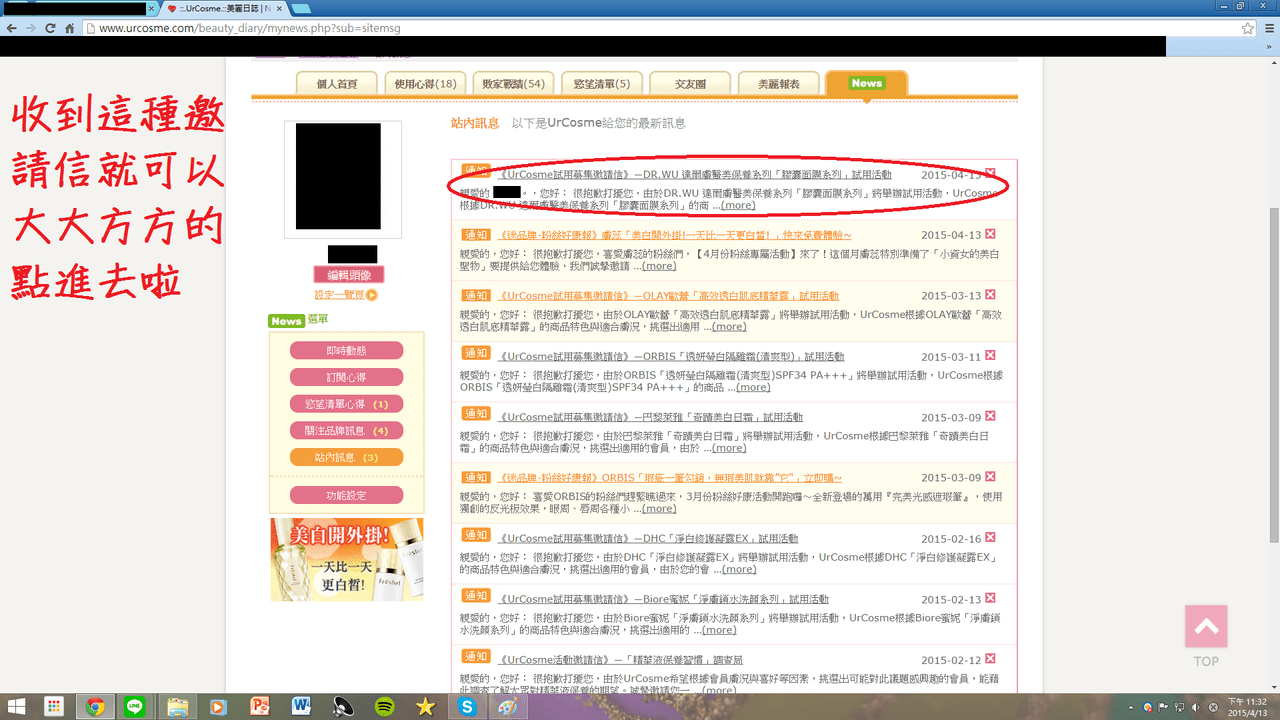Image resolution: width=1280 pixels, height=720 pixels.
Task: Open the 膚蕊 美白開外掛 fan message
Action: point(674,235)
